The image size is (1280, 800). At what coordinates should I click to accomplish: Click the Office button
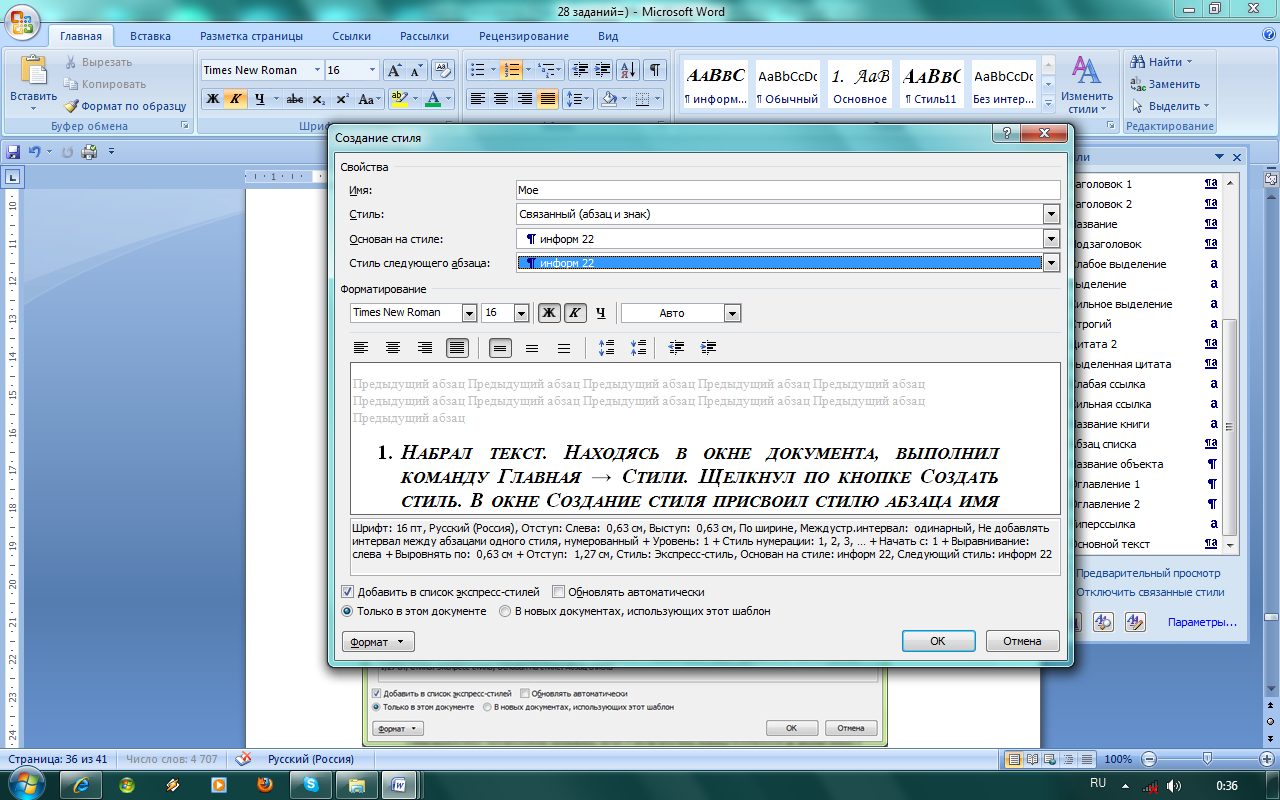coord(21,21)
